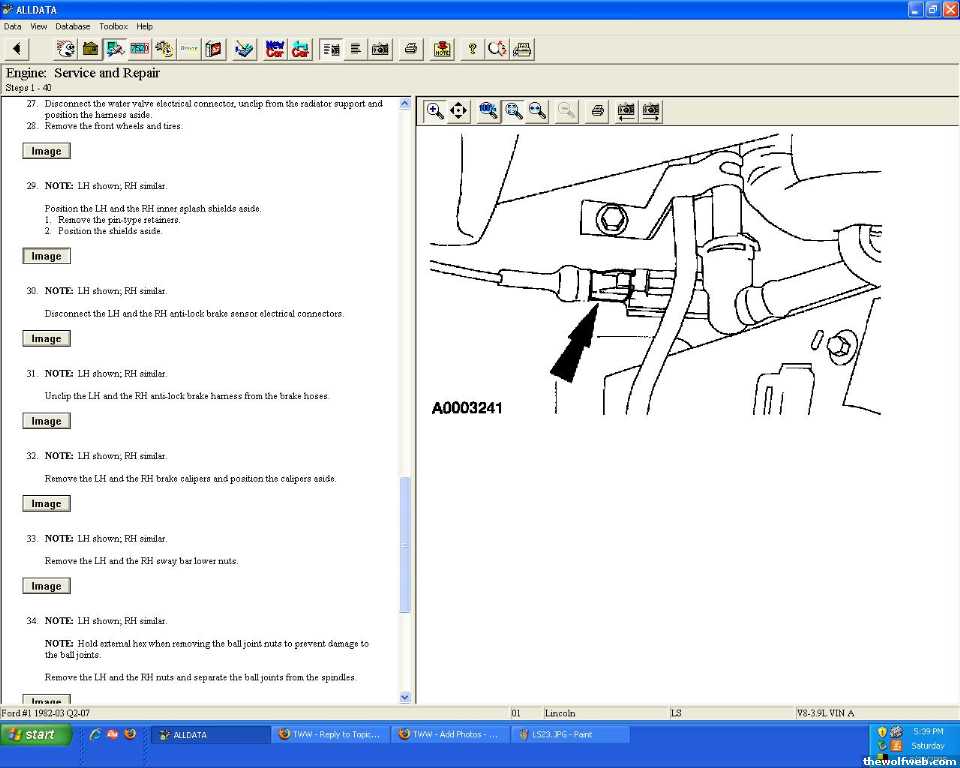Click Image button under step 29

[x=46, y=256]
